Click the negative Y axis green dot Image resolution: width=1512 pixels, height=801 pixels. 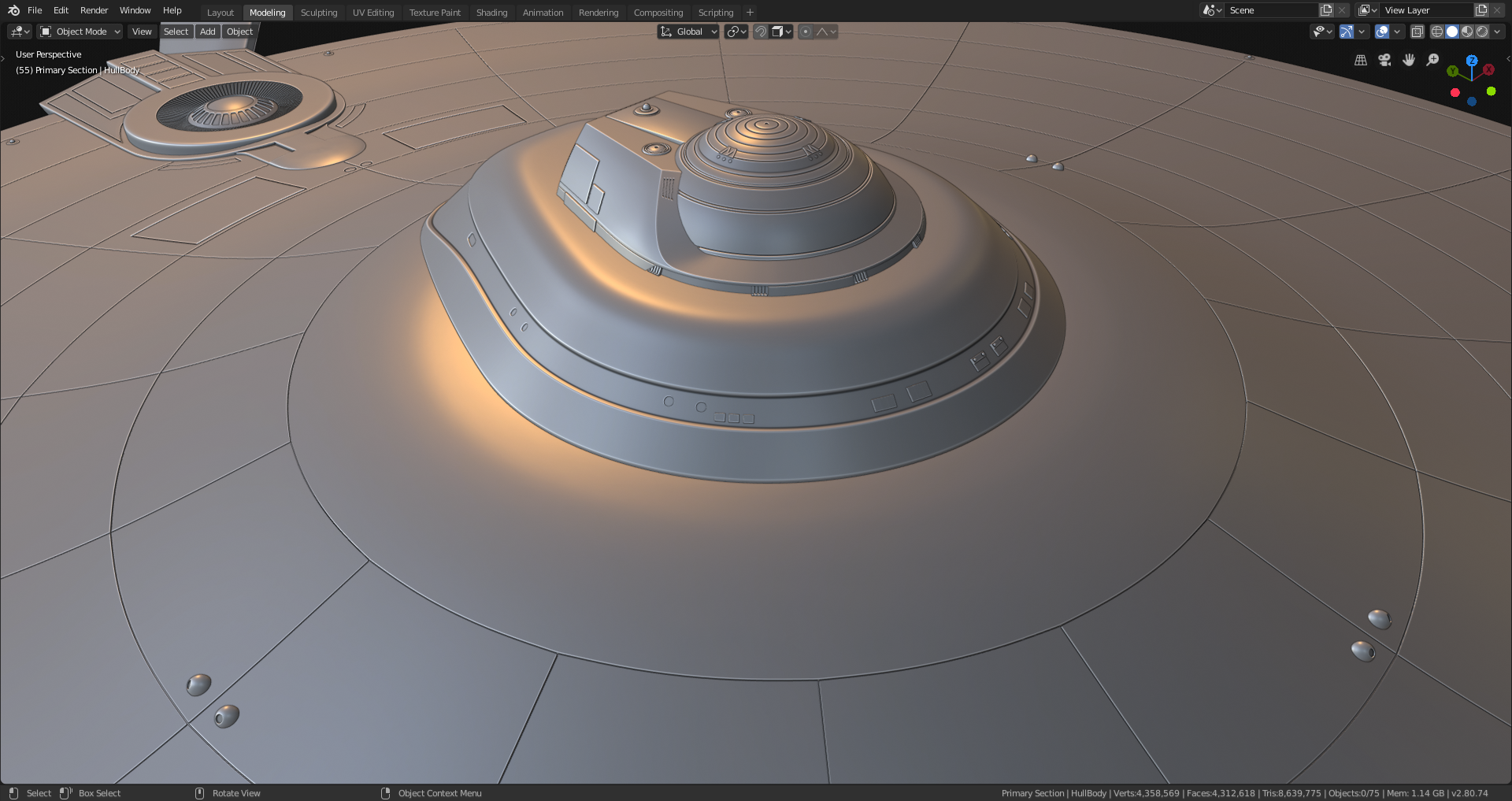1491,91
